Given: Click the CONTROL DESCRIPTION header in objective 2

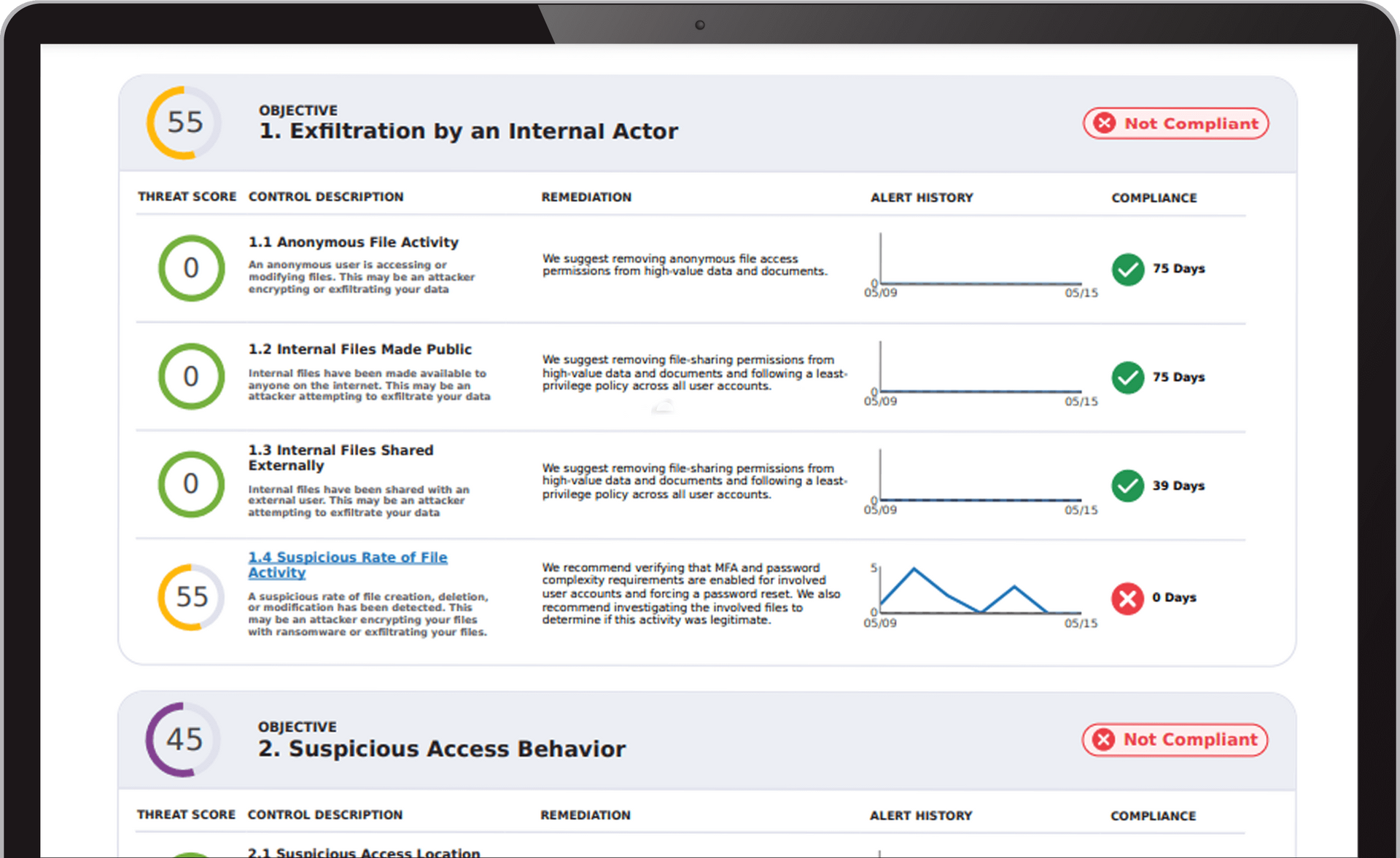Looking at the screenshot, I should click(325, 815).
